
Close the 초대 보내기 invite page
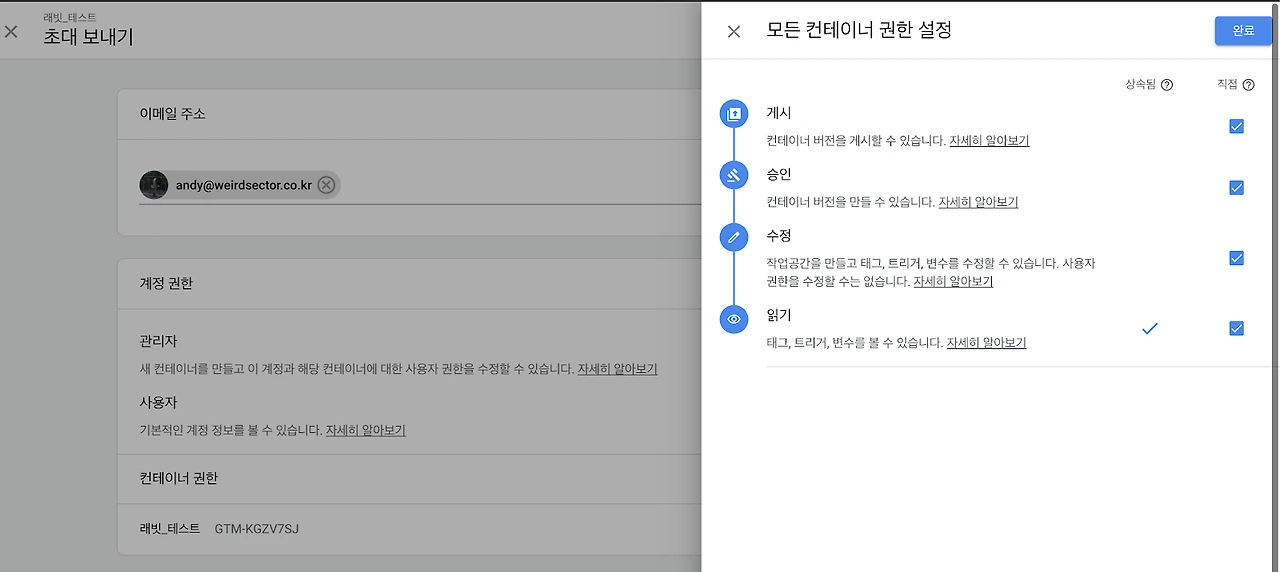(11, 32)
